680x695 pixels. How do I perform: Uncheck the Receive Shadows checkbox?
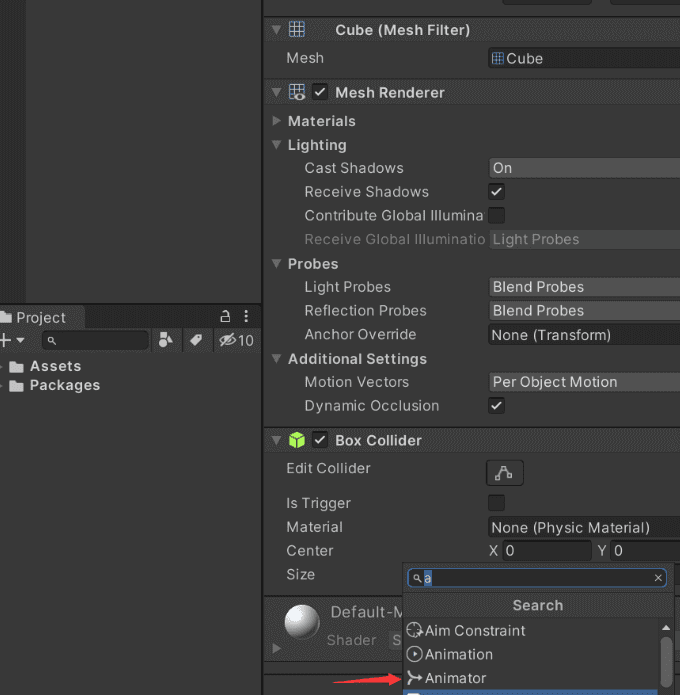click(497, 192)
